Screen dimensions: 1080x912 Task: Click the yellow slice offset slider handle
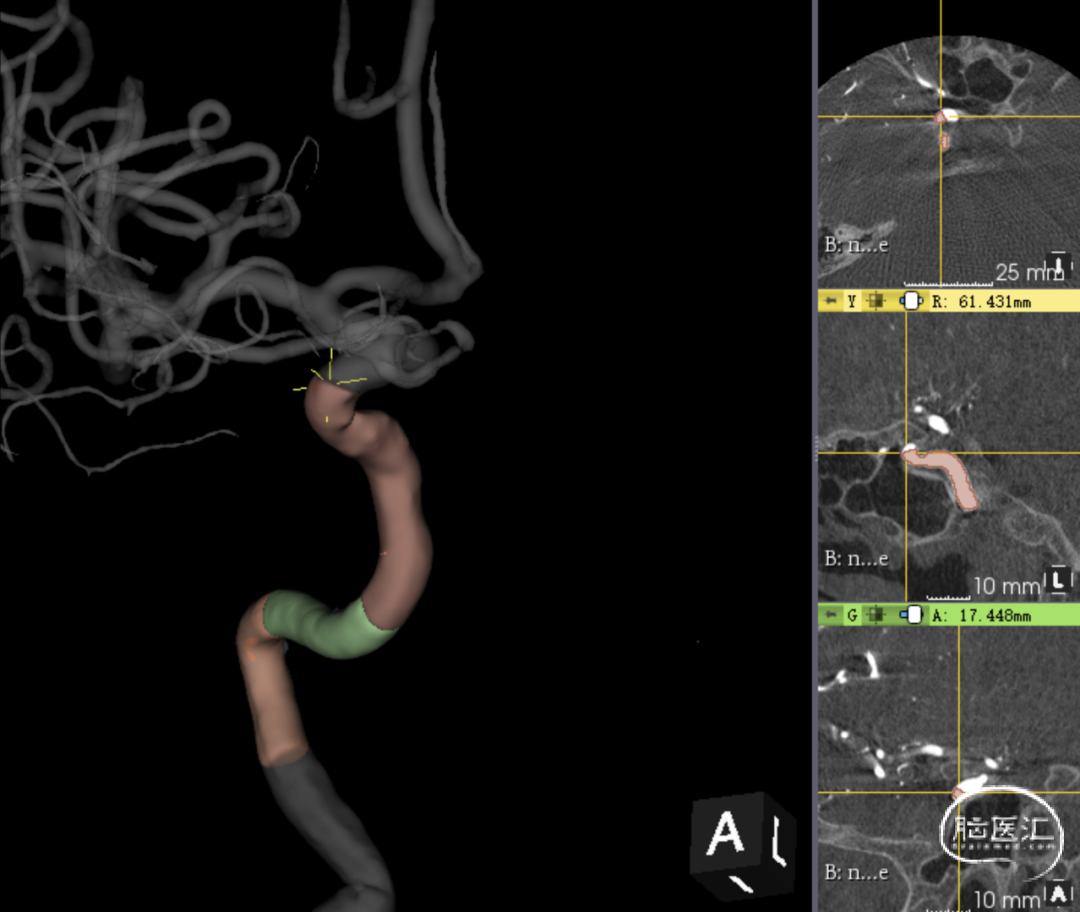point(911,301)
